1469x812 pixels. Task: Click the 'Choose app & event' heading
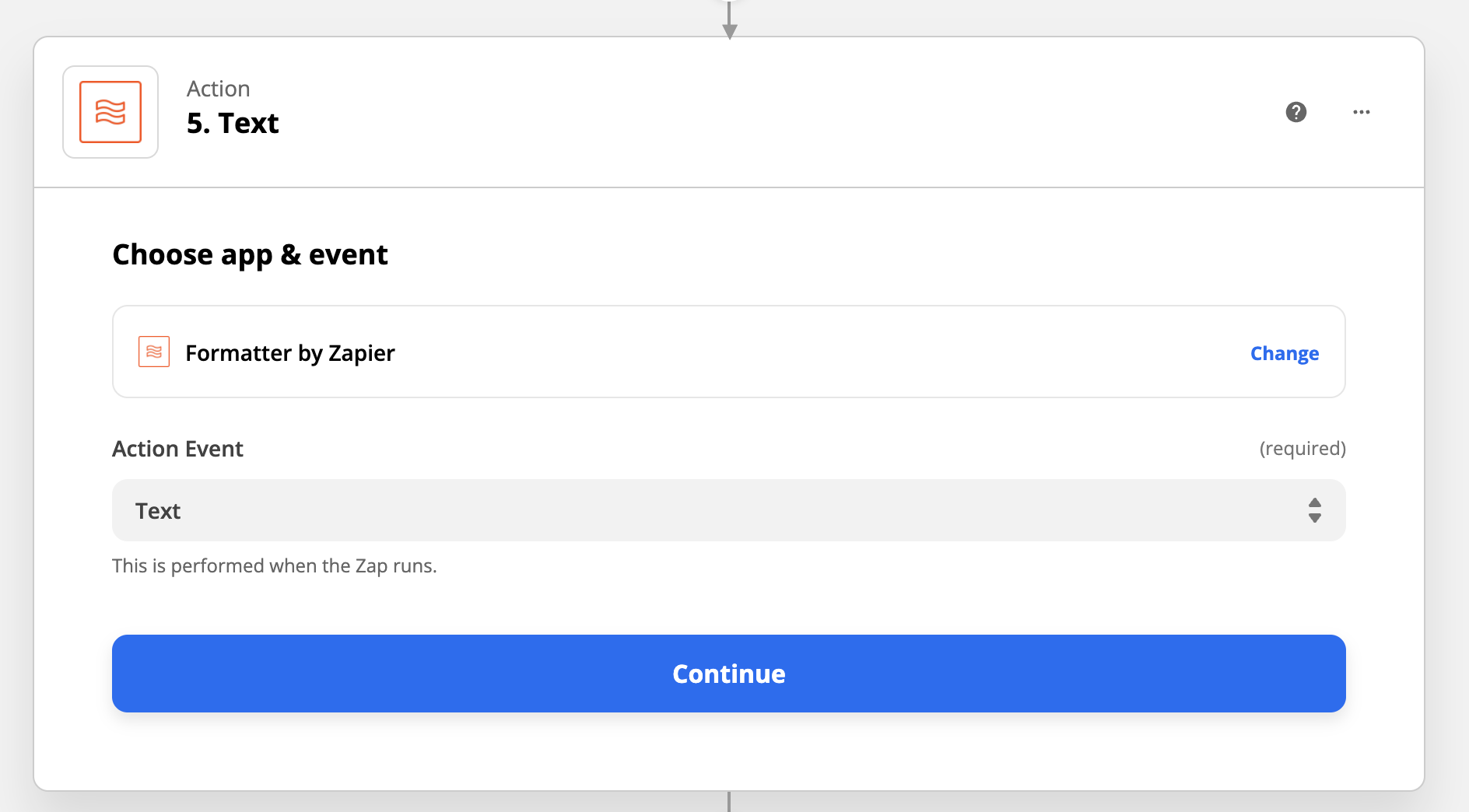tap(250, 255)
